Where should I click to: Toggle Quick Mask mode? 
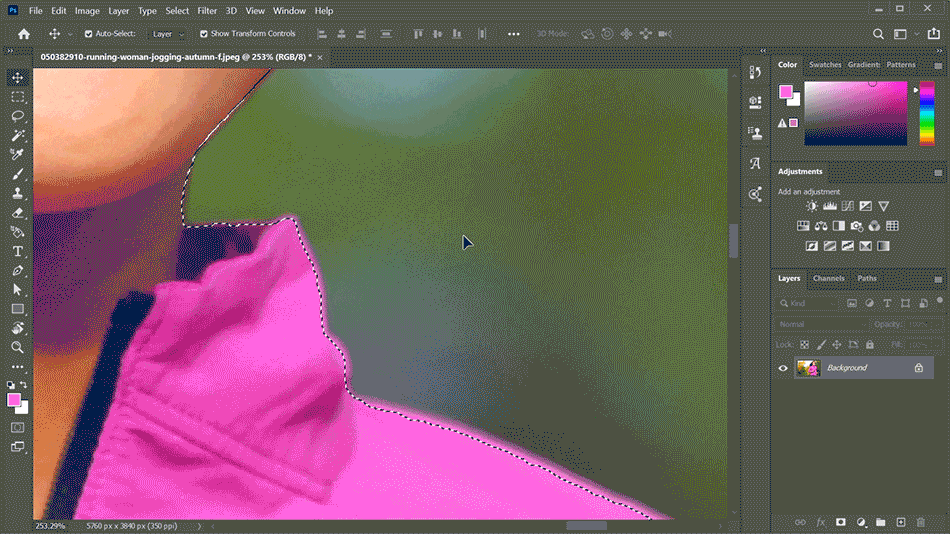[18, 427]
